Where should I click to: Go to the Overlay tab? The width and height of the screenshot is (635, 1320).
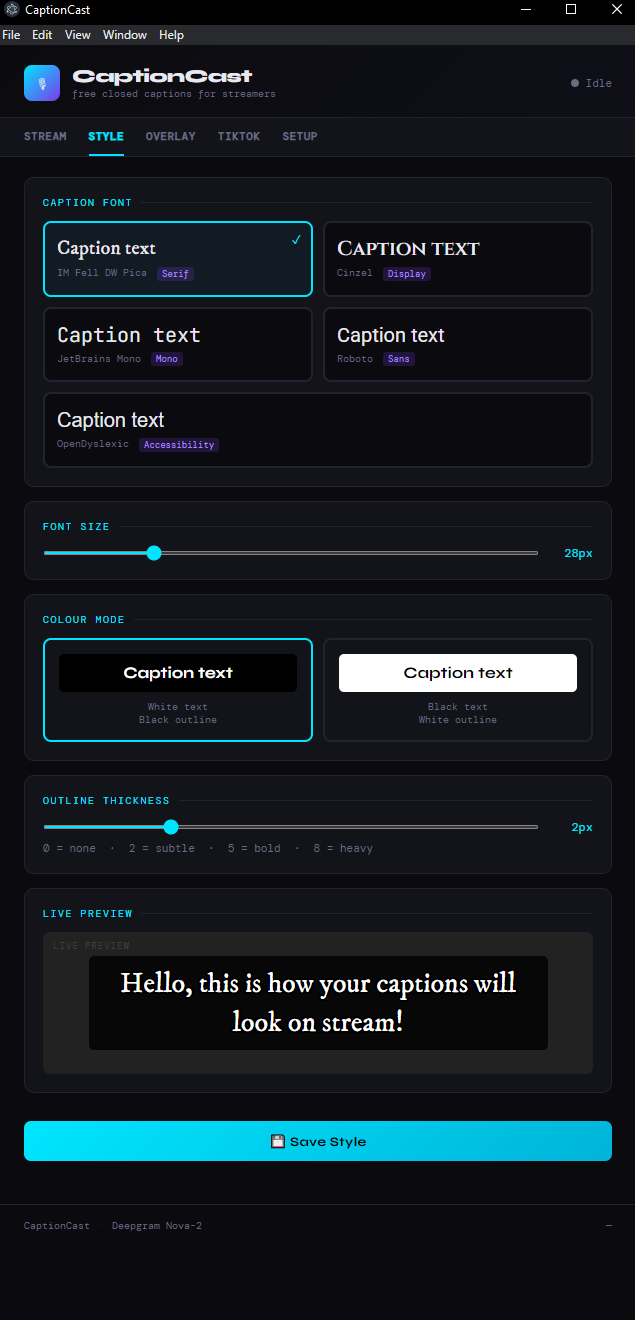[170, 136]
